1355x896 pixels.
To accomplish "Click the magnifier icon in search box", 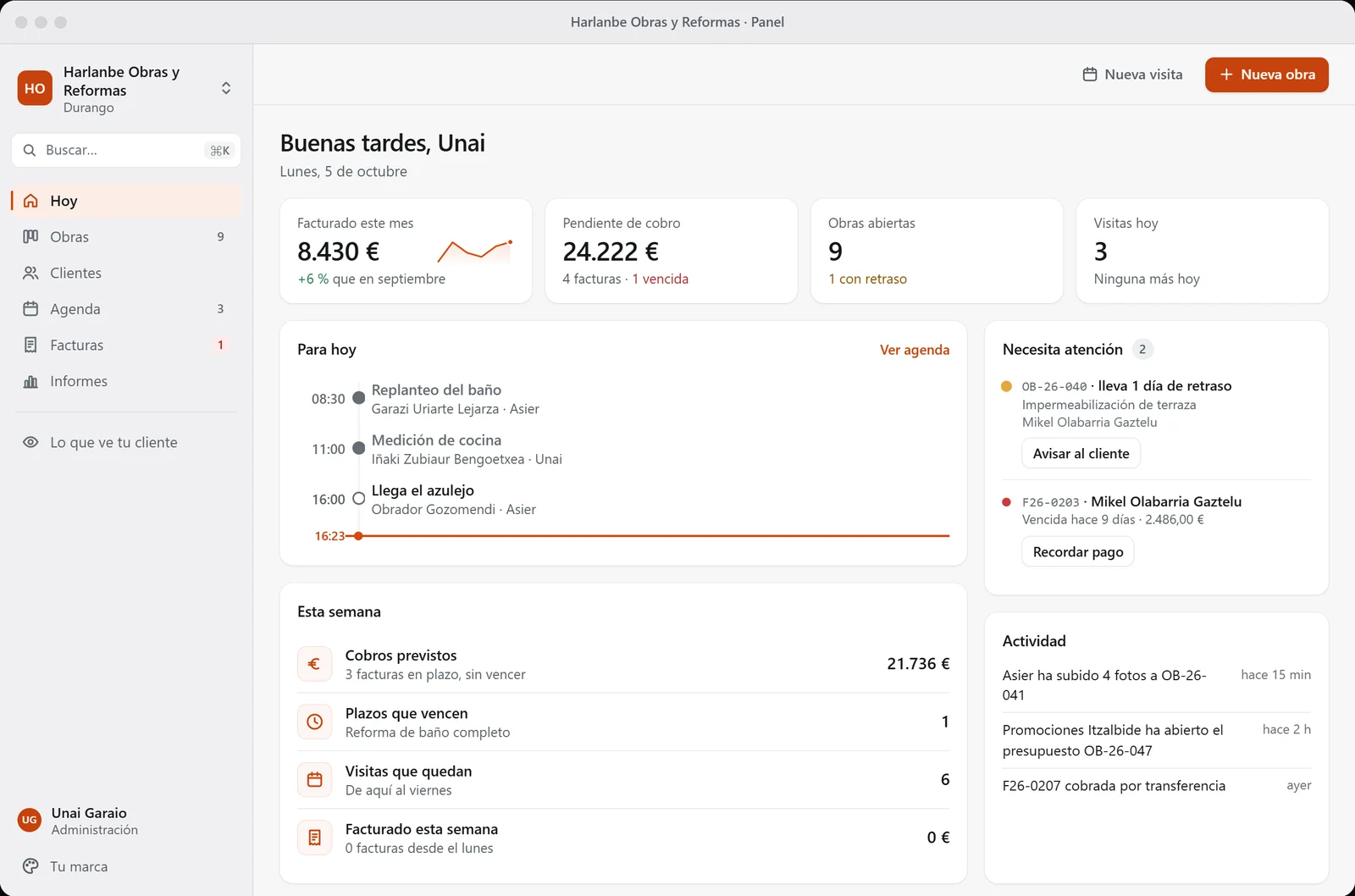I will (30, 150).
